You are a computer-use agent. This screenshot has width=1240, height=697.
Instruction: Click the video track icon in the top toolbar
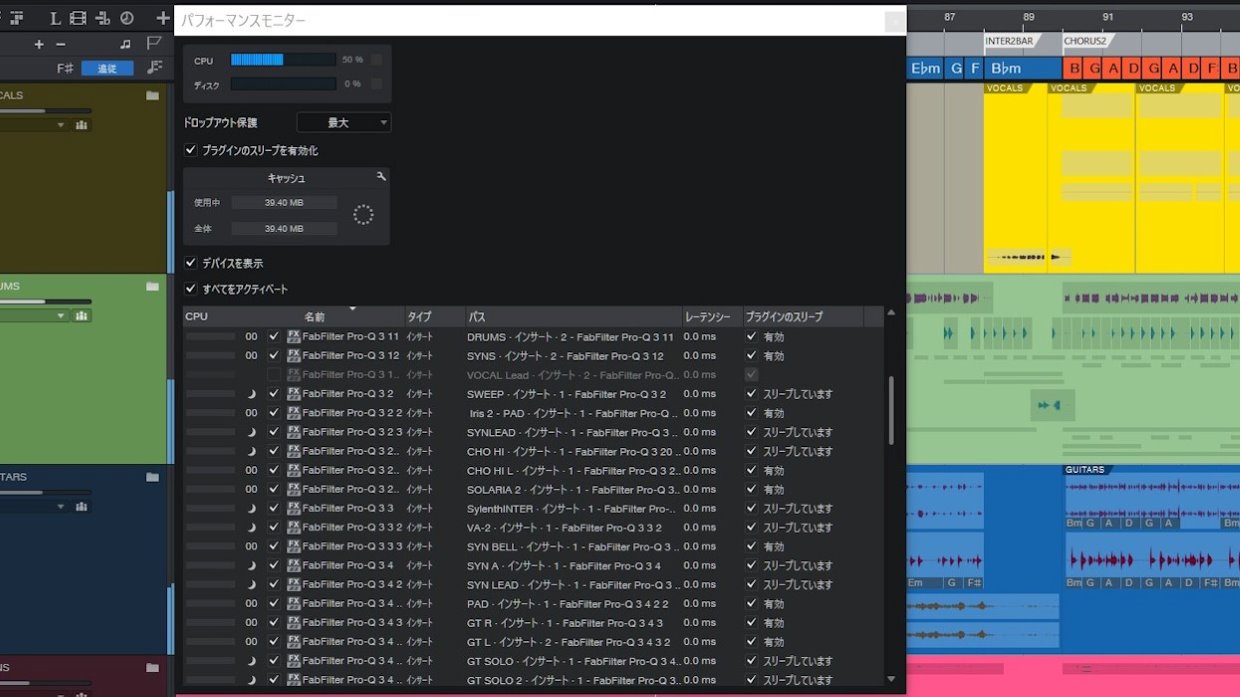78,18
